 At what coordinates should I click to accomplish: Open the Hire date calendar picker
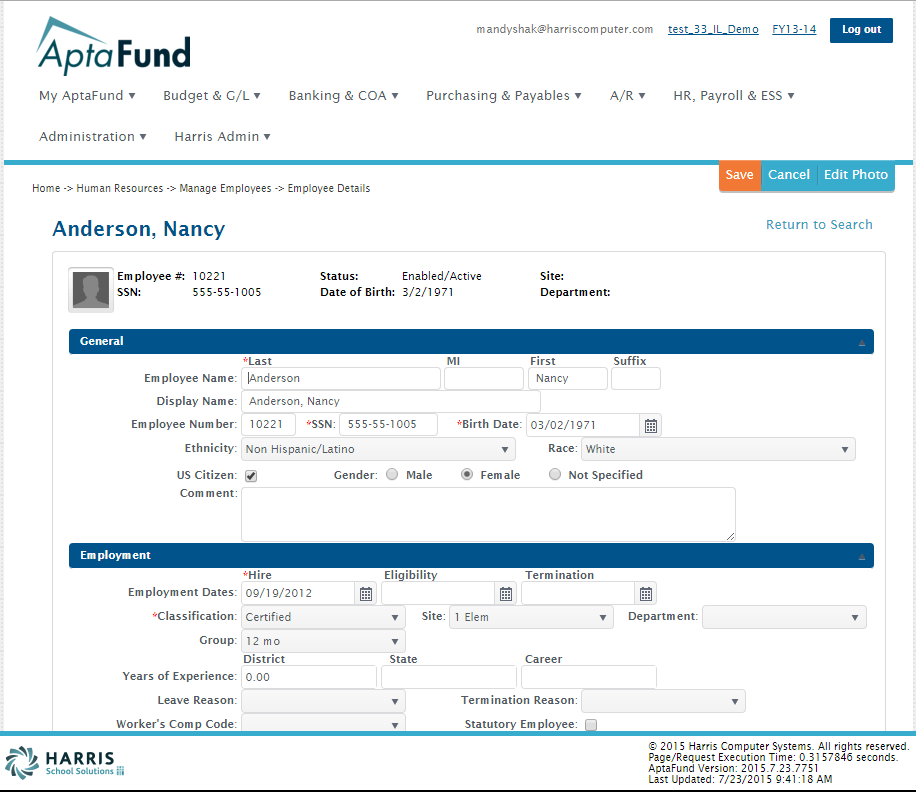[x=366, y=593]
